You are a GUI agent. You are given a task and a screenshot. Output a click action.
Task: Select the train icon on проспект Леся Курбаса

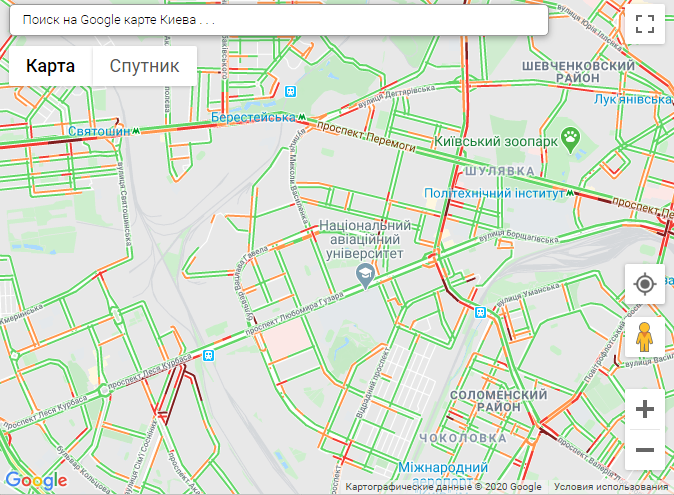208,355
